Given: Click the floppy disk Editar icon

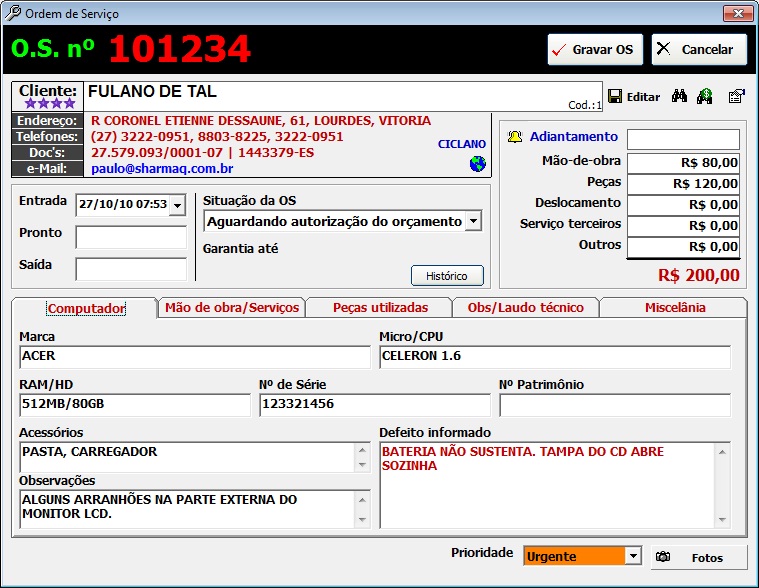Looking at the screenshot, I should click(x=615, y=97).
